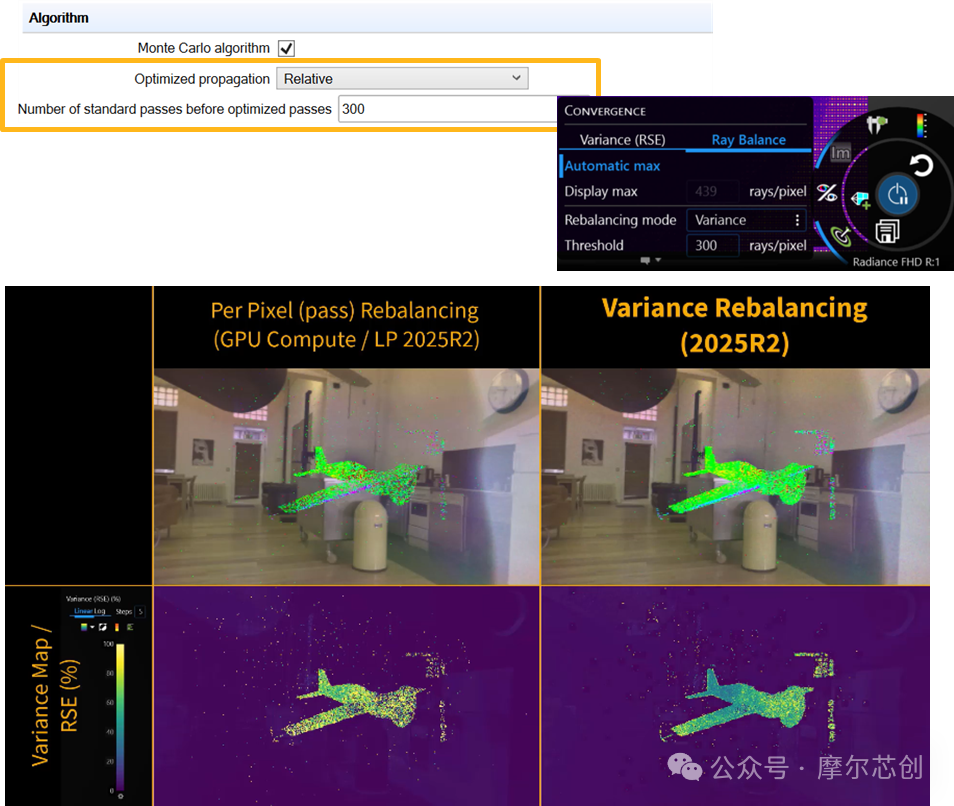Click the Display max value field
The image size is (954, 806).
pyautogui.click(x=713, y=192)
